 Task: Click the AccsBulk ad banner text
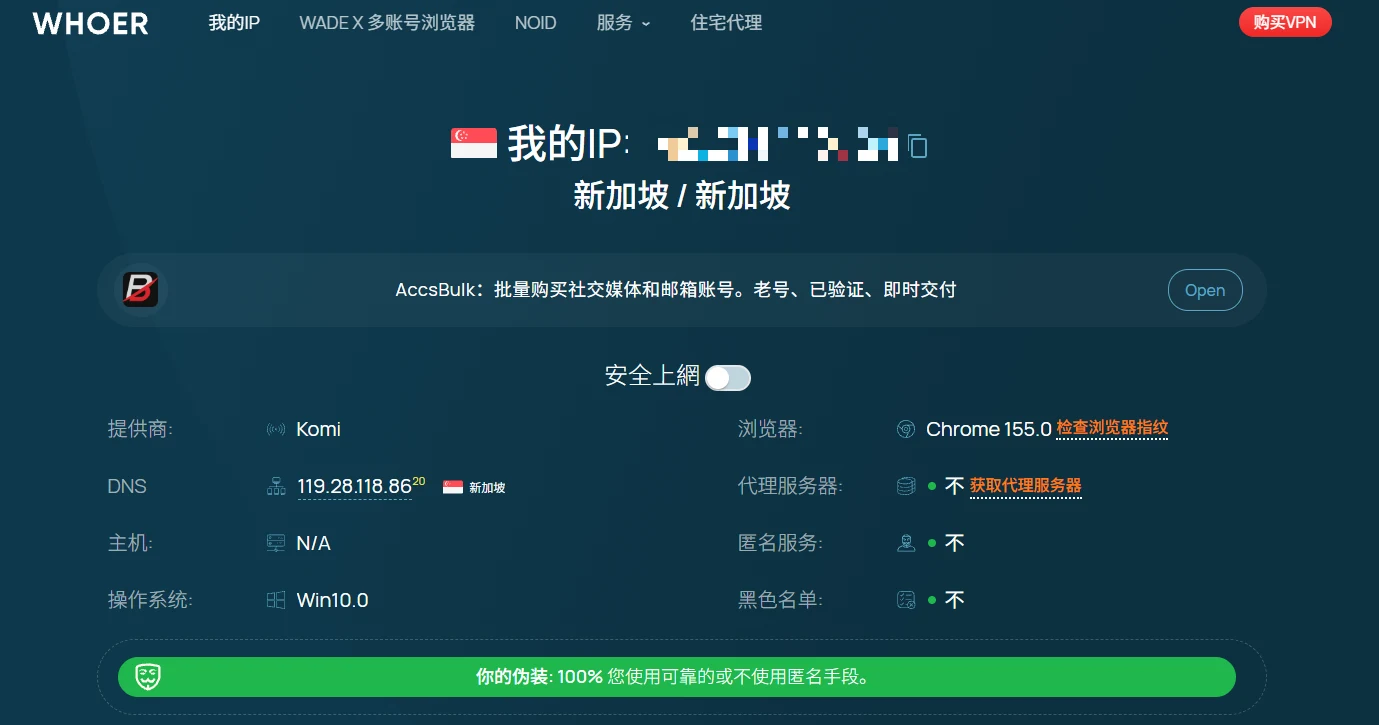click(x=676, y=290)
